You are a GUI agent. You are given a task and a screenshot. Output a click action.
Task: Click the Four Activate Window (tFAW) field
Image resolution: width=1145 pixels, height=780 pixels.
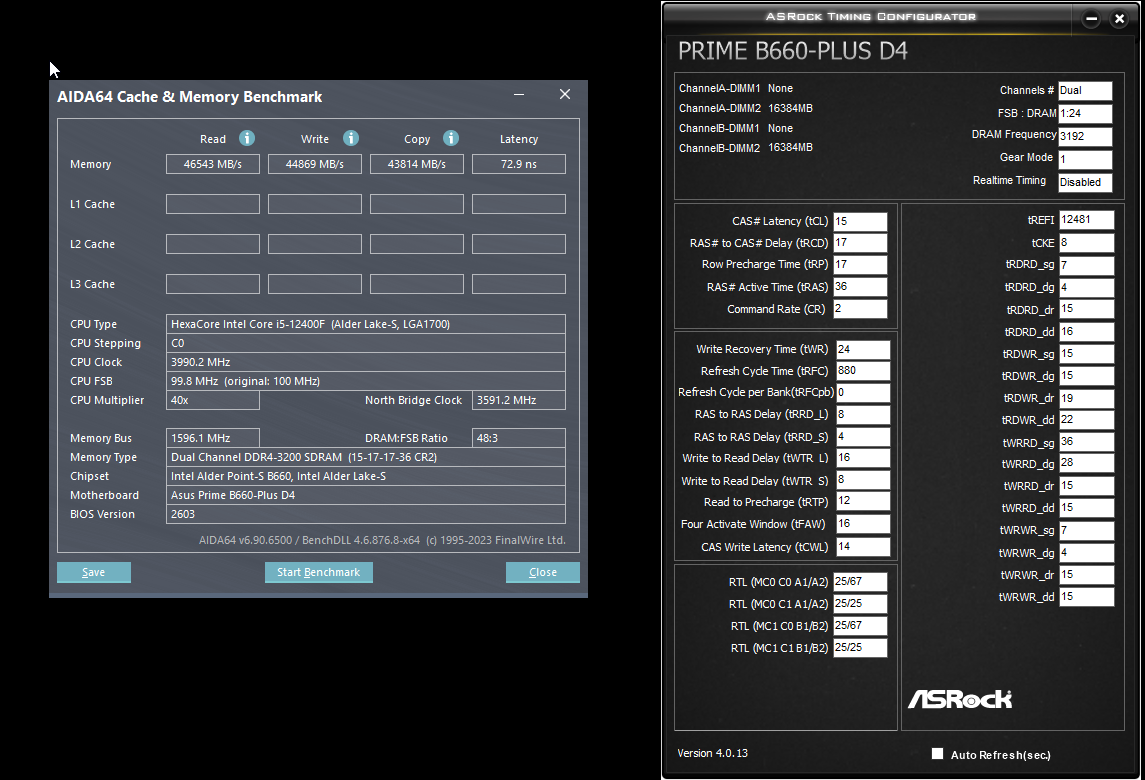[x=863, y=524]
